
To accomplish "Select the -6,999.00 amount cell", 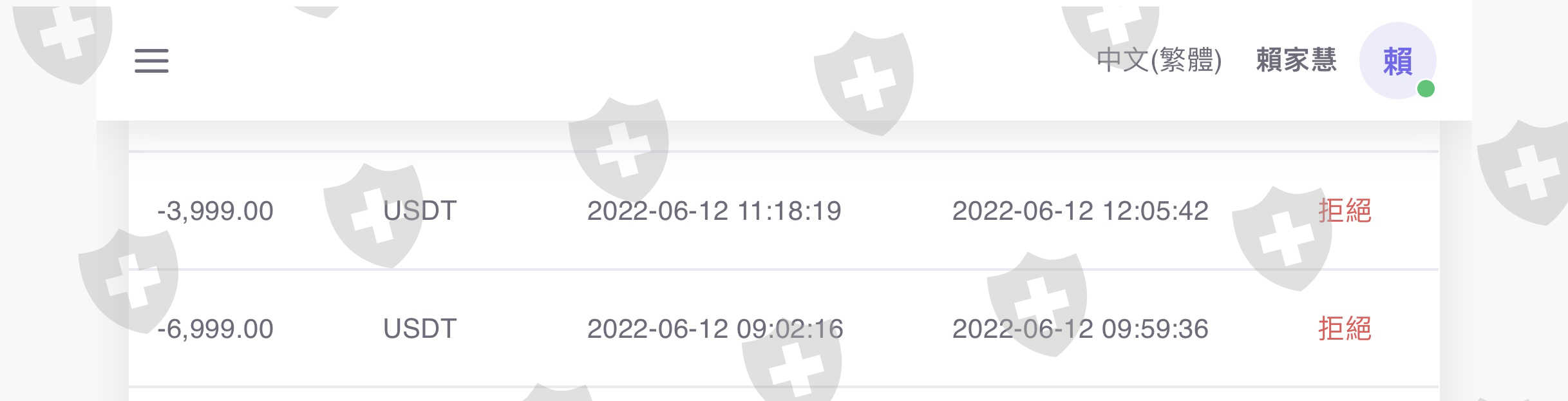I will click(x=215, y=329).
